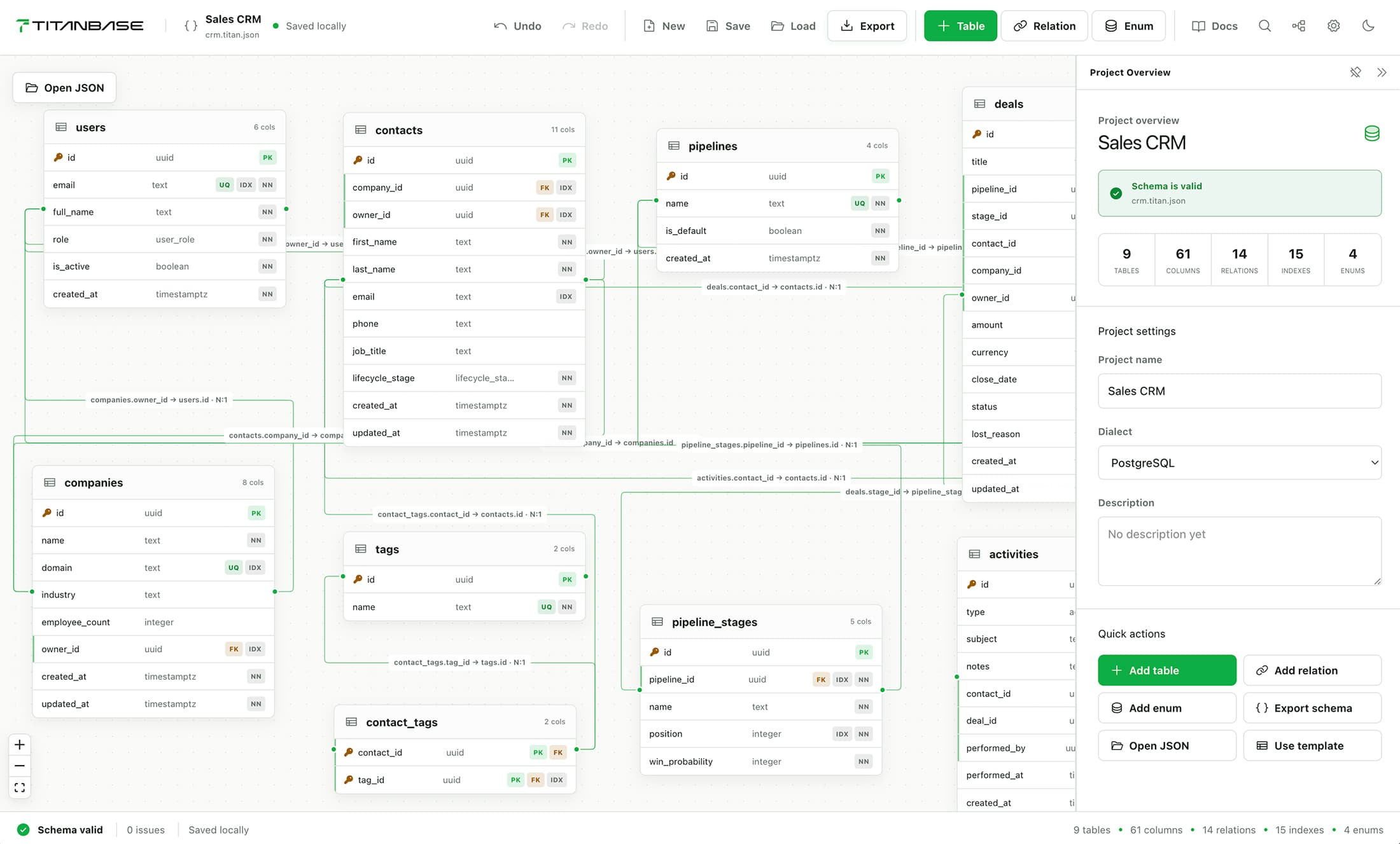Image resolution: width=1400 pixels, height=844 pixels.
Task: Click the deals table icon
Action: click(x=980, y=104)
